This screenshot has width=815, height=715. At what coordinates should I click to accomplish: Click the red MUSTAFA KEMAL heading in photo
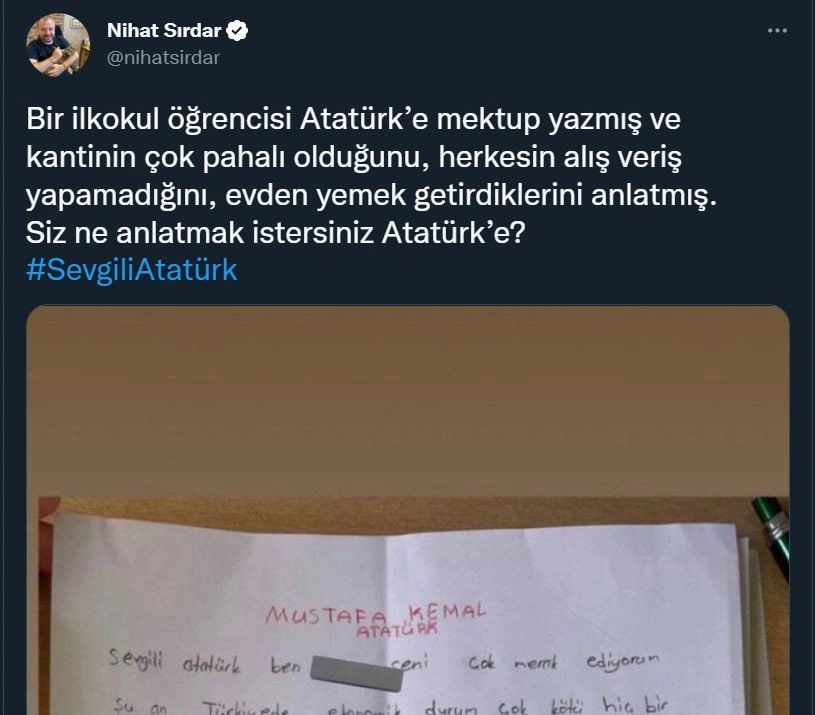pyautogui.click(x=375, y=613)
